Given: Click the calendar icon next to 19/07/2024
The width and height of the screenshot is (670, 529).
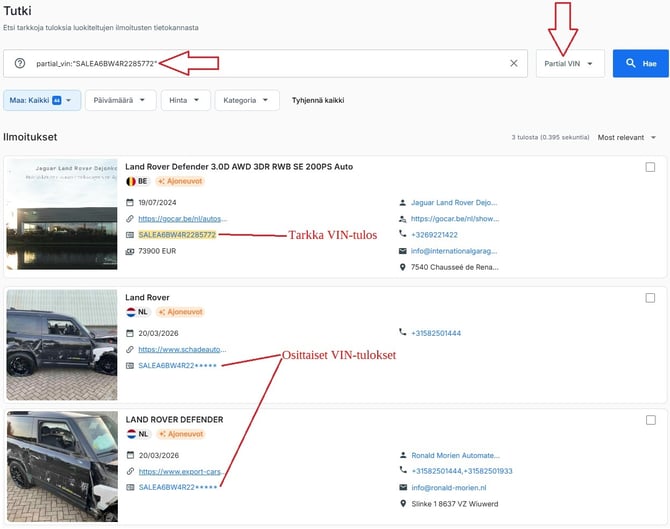Looking at the screenshot, I should 130,203.
